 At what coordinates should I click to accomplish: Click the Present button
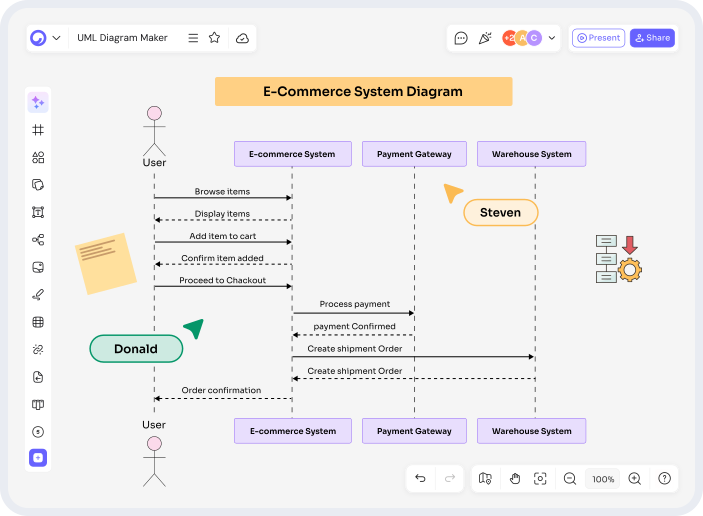pos(598,38)
